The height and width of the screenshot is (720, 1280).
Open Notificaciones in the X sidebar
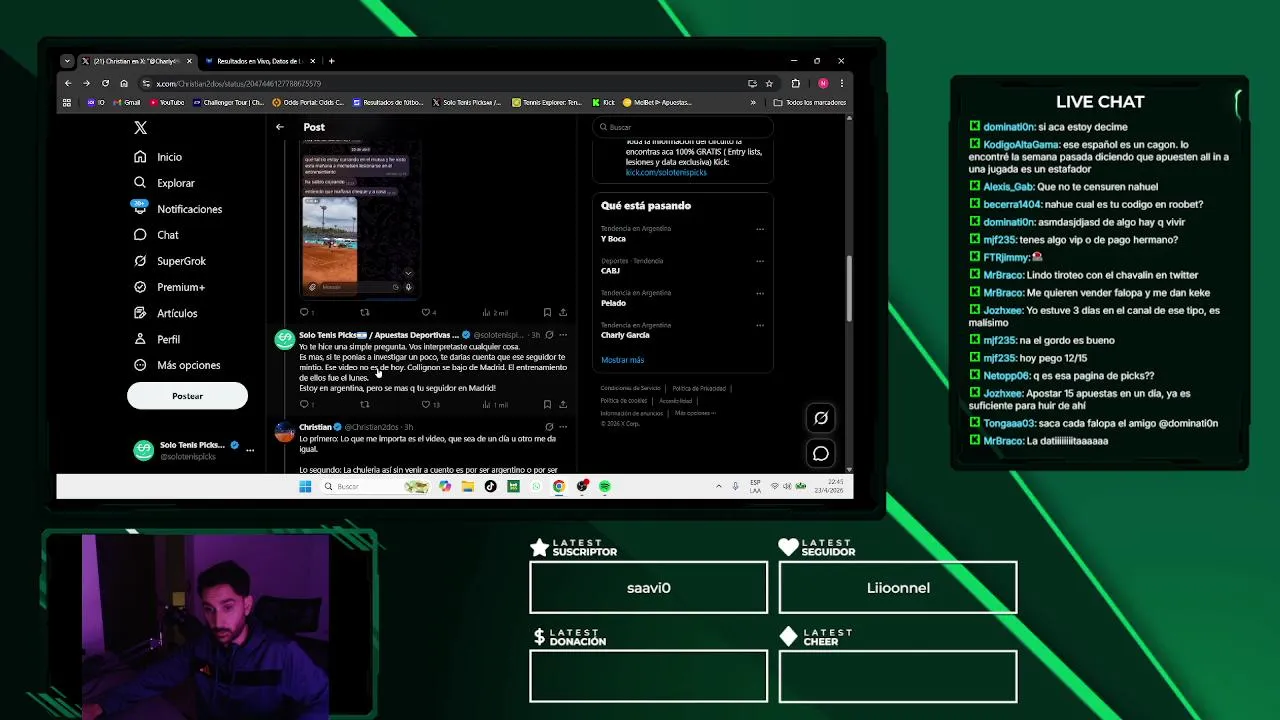[178, 209]
